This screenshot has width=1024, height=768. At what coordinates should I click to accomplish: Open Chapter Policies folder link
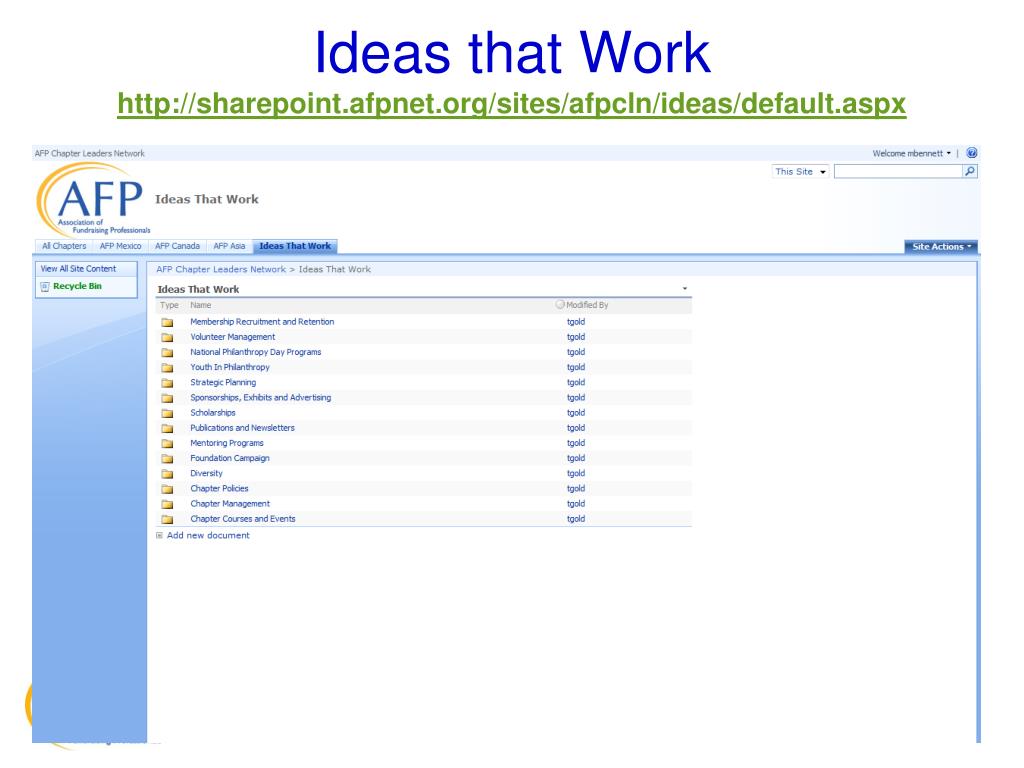coord(219,488)
